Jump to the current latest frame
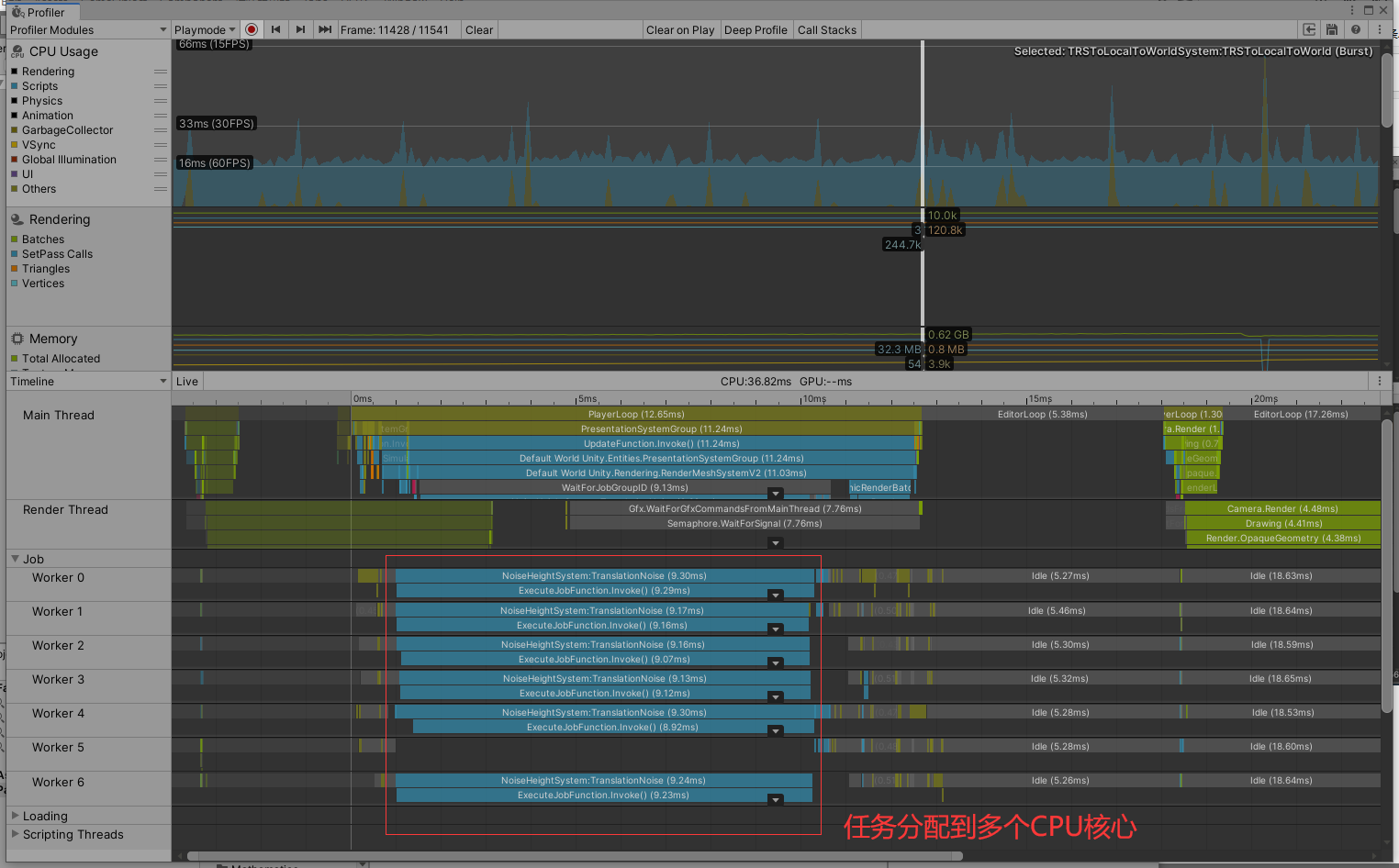This screenshot has width=1399, height=868. [325, 30]
